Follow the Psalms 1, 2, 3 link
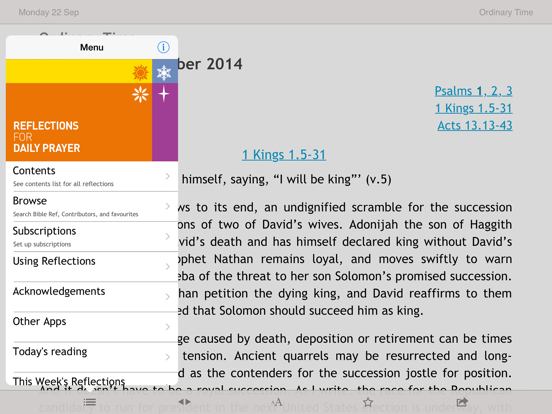 pos(473,91)
